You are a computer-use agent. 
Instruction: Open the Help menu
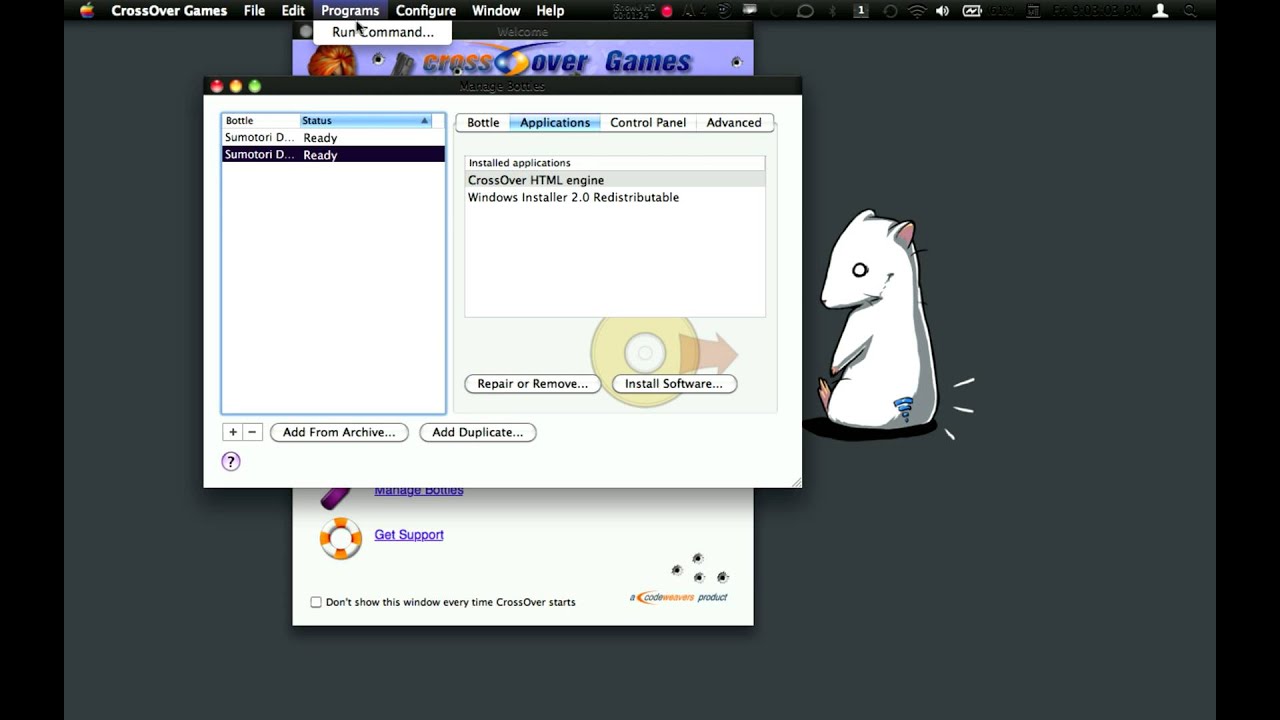550,11
